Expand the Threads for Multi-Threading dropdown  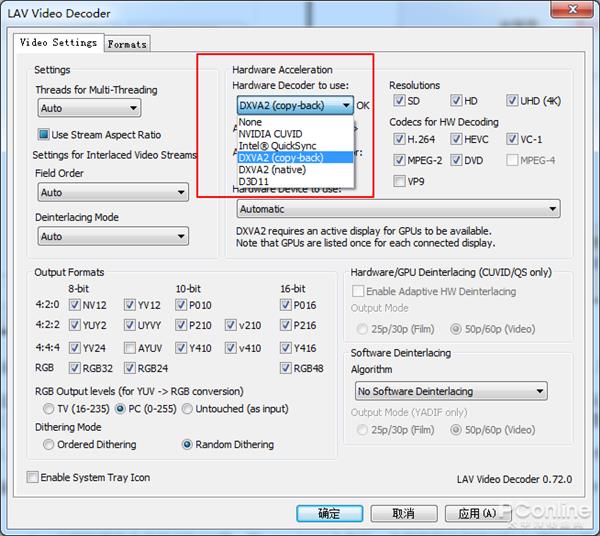(x=88, y=108)
